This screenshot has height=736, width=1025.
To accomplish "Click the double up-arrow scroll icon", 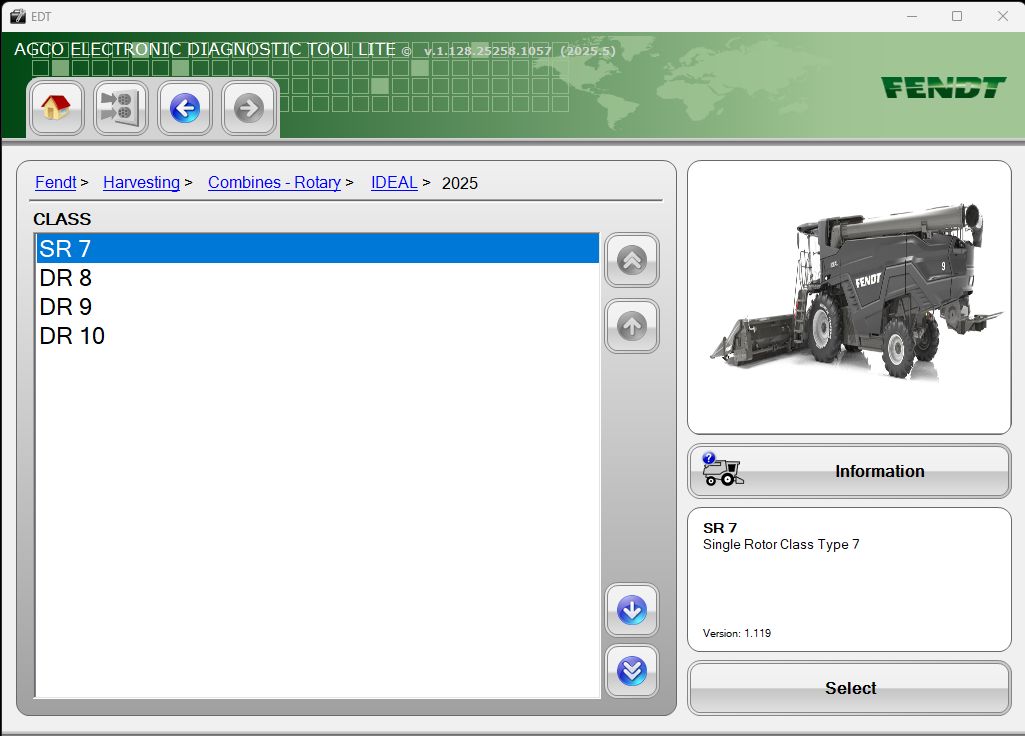I will tap(631, 261).
